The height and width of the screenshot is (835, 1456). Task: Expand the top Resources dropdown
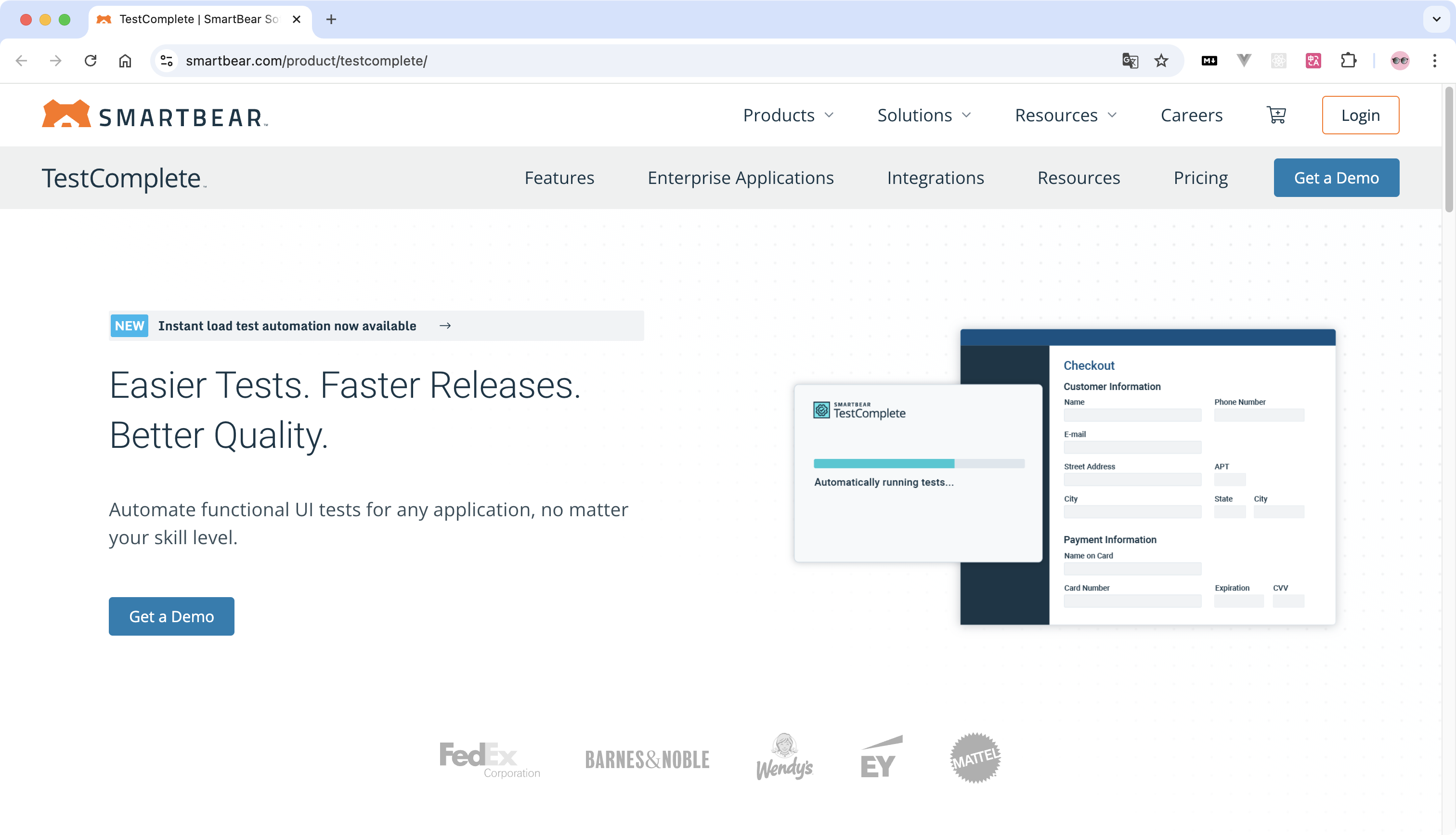(1066, 115)
